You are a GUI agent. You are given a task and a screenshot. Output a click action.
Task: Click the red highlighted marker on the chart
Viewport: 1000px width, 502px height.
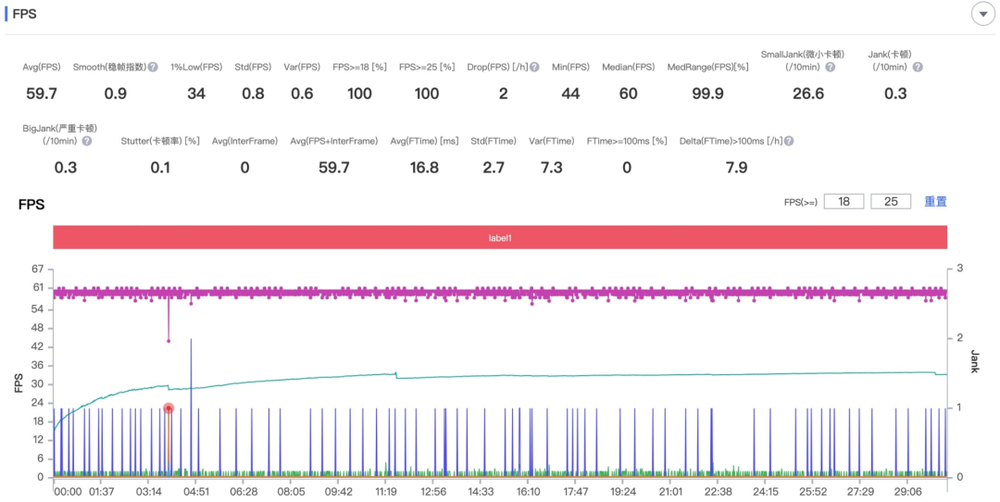coord(168,408)
